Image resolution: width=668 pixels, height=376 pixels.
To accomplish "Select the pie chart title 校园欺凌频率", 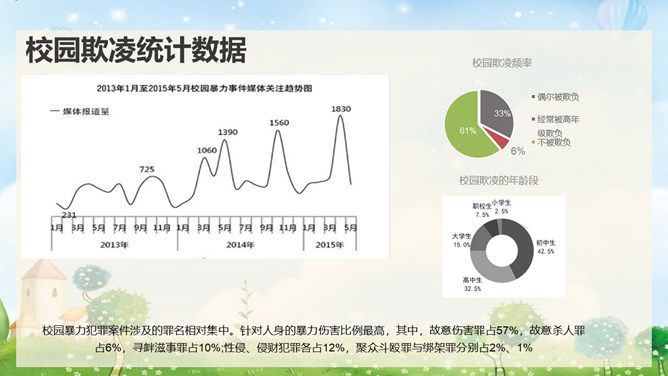I will (x=502, y=63).
